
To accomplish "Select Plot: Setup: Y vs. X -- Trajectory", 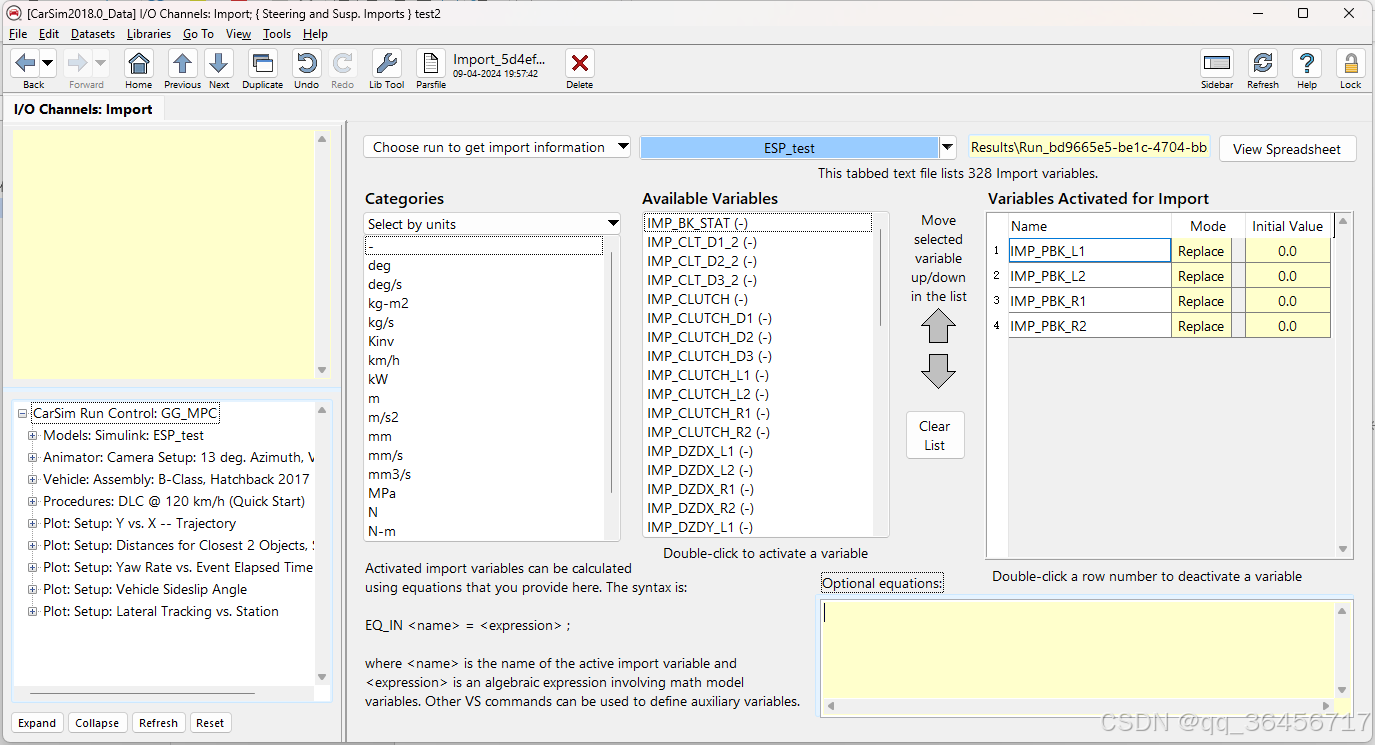I will [x=139, y=523].
